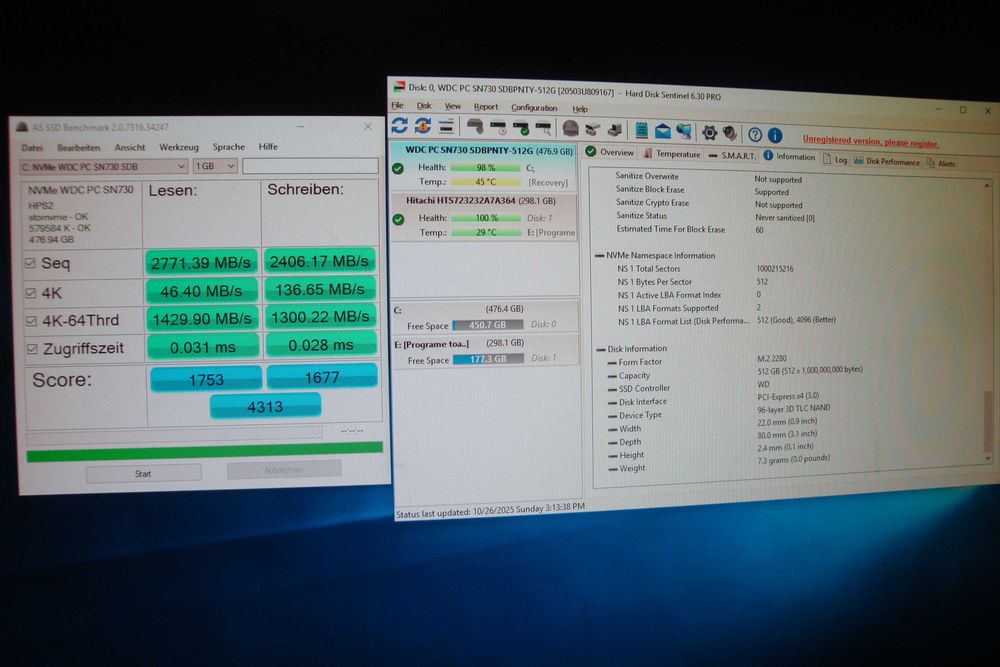Open the Sprache menu
The width and height of the screenshot is (1000, 667).
228,147
